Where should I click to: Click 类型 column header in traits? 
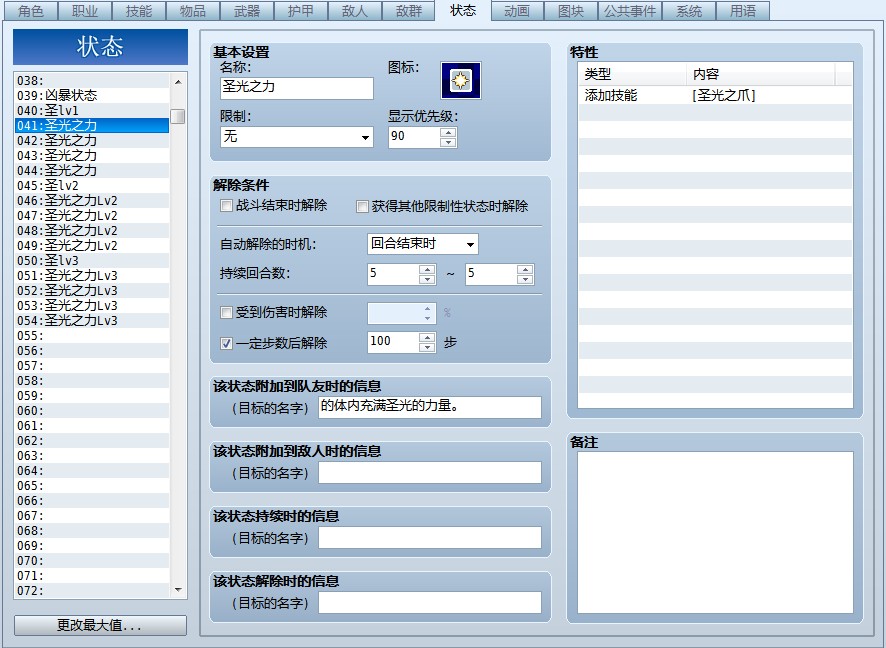coord(633,74)
